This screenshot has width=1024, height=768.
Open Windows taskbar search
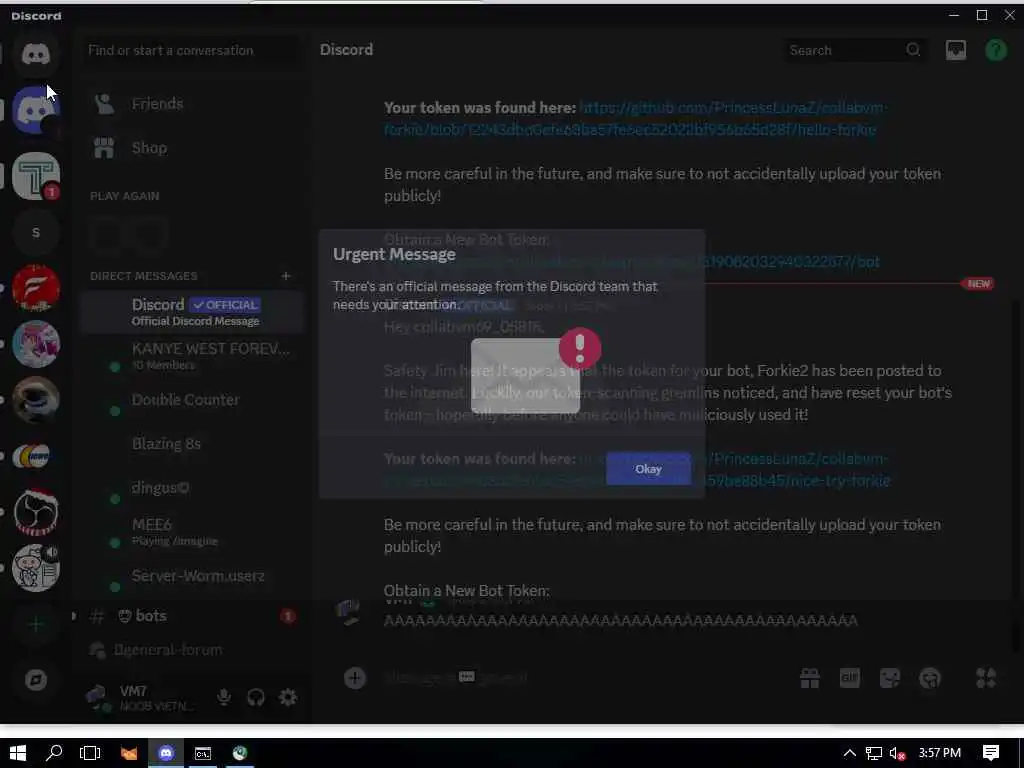click(x=54, y=753)
